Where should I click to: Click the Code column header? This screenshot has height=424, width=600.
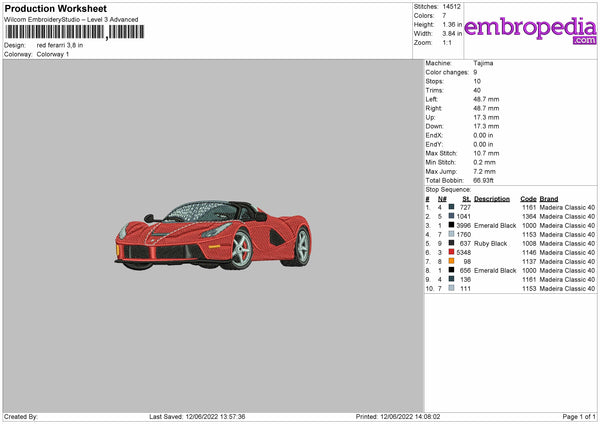pyautogui.click(x=529, y=198)
